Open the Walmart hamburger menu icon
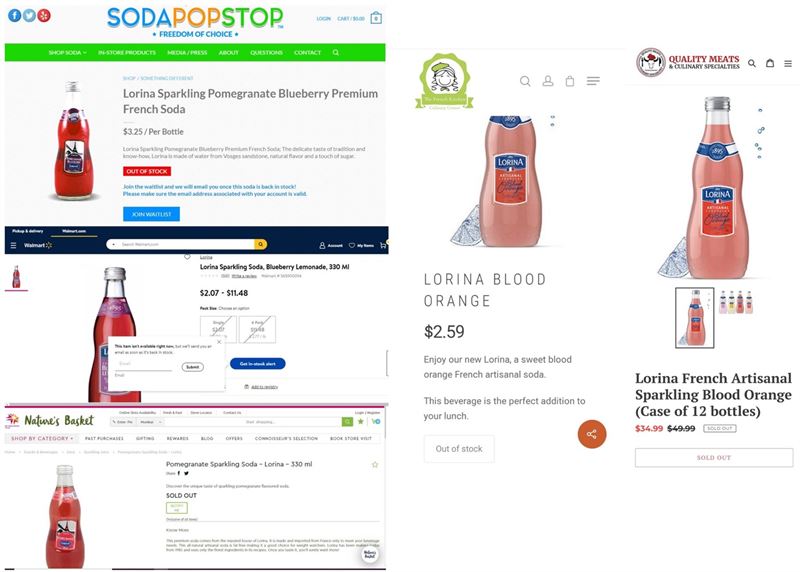This screenshot has width=800, height=572. point(14,245)
